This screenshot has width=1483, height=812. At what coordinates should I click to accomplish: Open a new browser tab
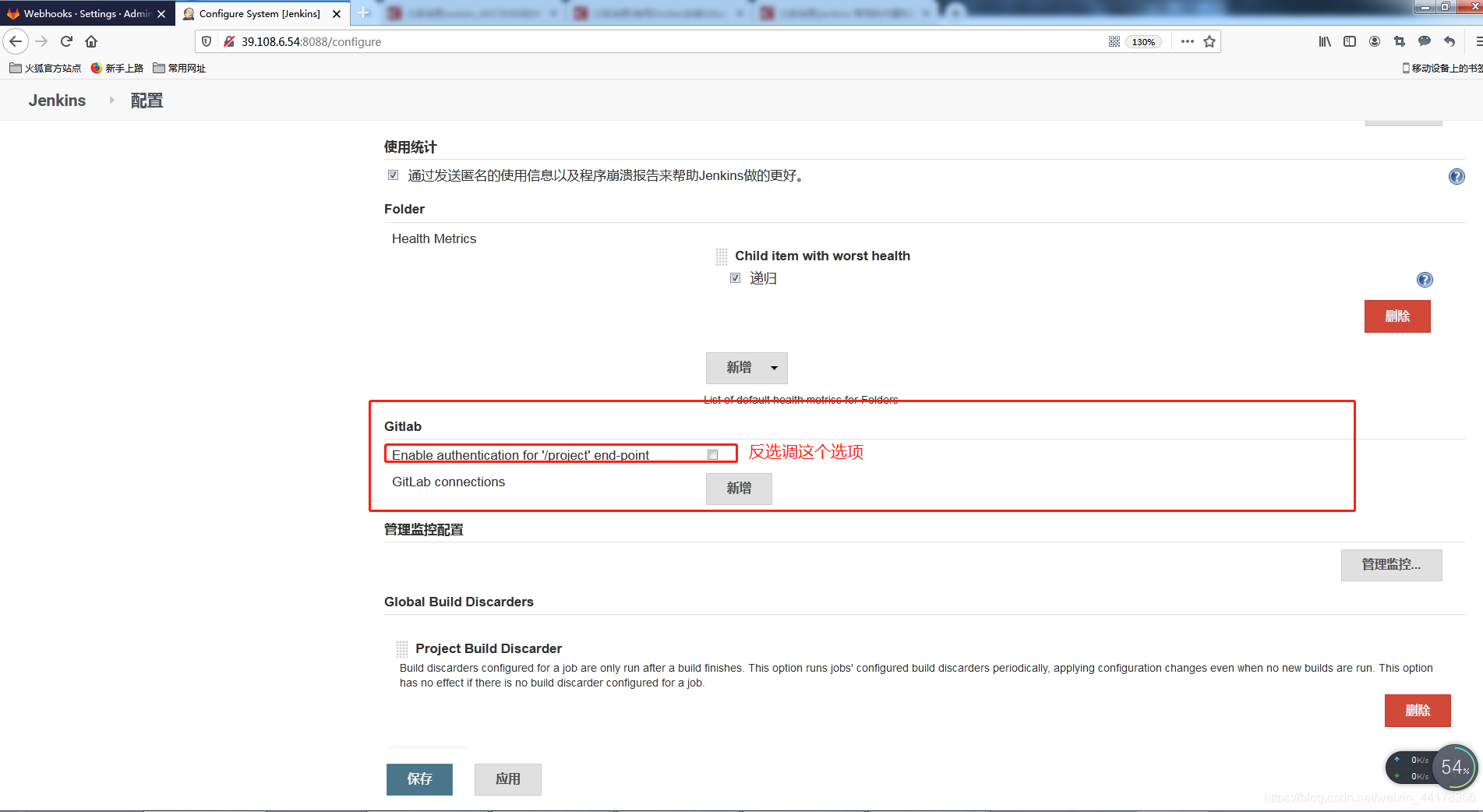click(x=363, y=13)
